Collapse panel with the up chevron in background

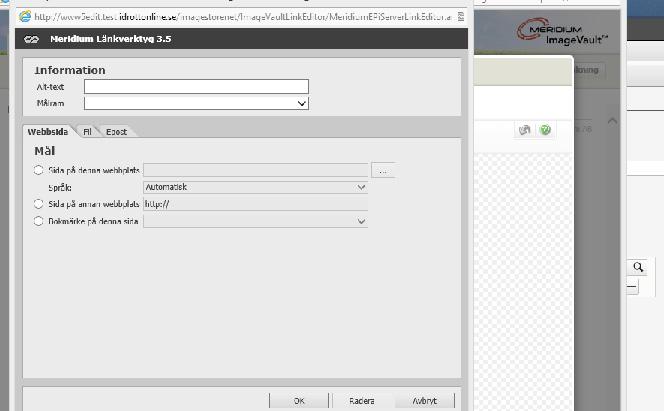612,121
